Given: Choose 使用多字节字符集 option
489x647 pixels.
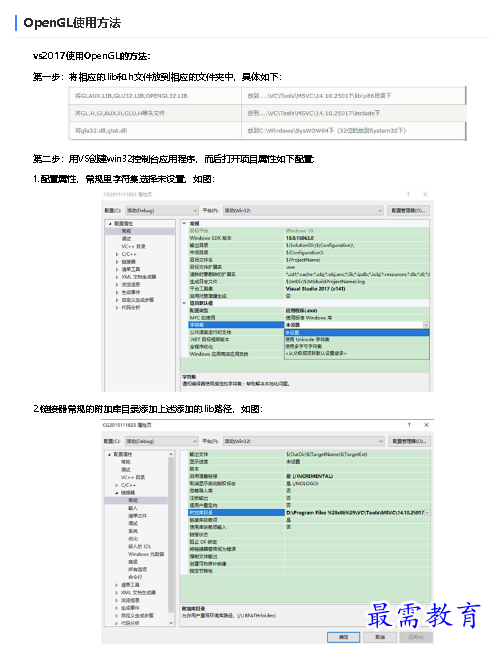Looking at the screenshot, I should (x=357, y=346).
